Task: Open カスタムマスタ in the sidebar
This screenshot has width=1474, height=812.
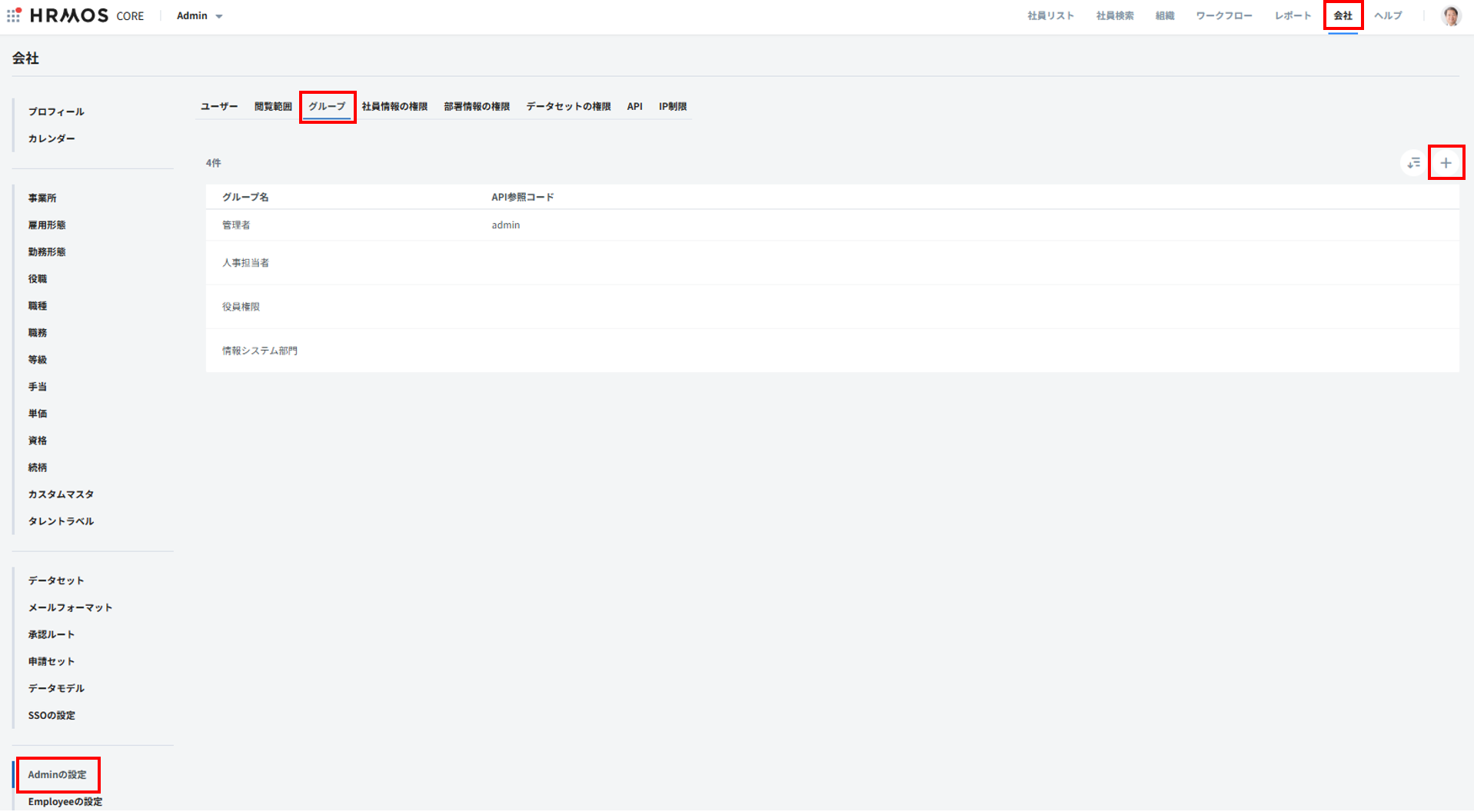Action: [61, 494]
